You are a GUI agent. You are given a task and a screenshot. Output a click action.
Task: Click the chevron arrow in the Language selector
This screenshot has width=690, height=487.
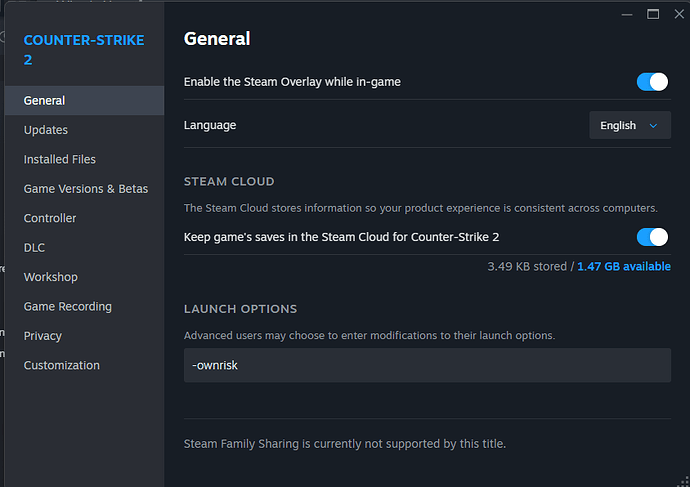point(654,126)
